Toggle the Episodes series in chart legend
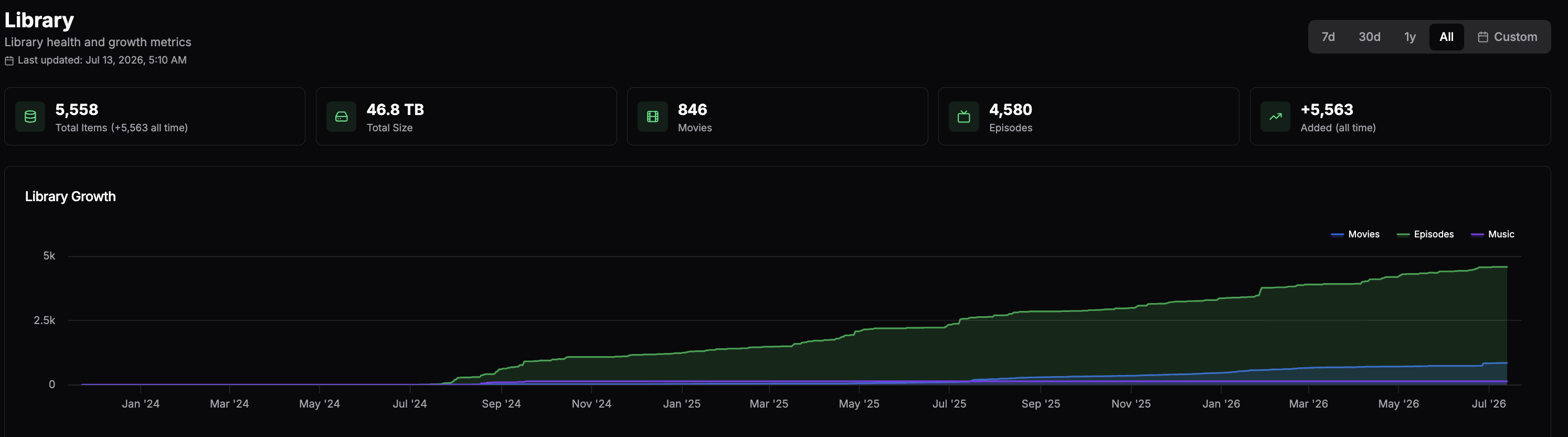 tap(1425, 234)
